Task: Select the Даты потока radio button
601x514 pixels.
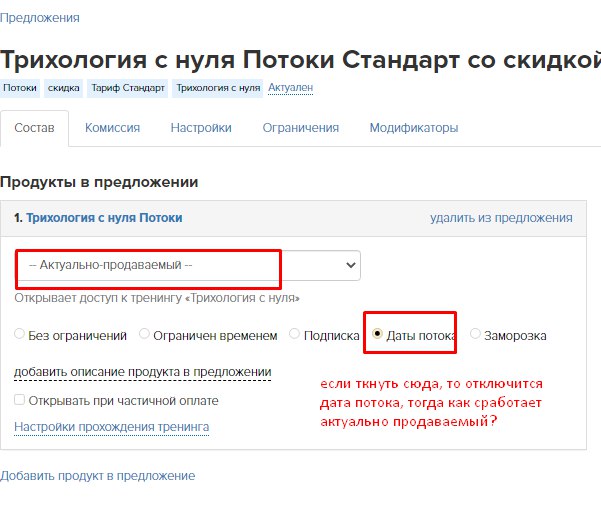Action: 377,334
